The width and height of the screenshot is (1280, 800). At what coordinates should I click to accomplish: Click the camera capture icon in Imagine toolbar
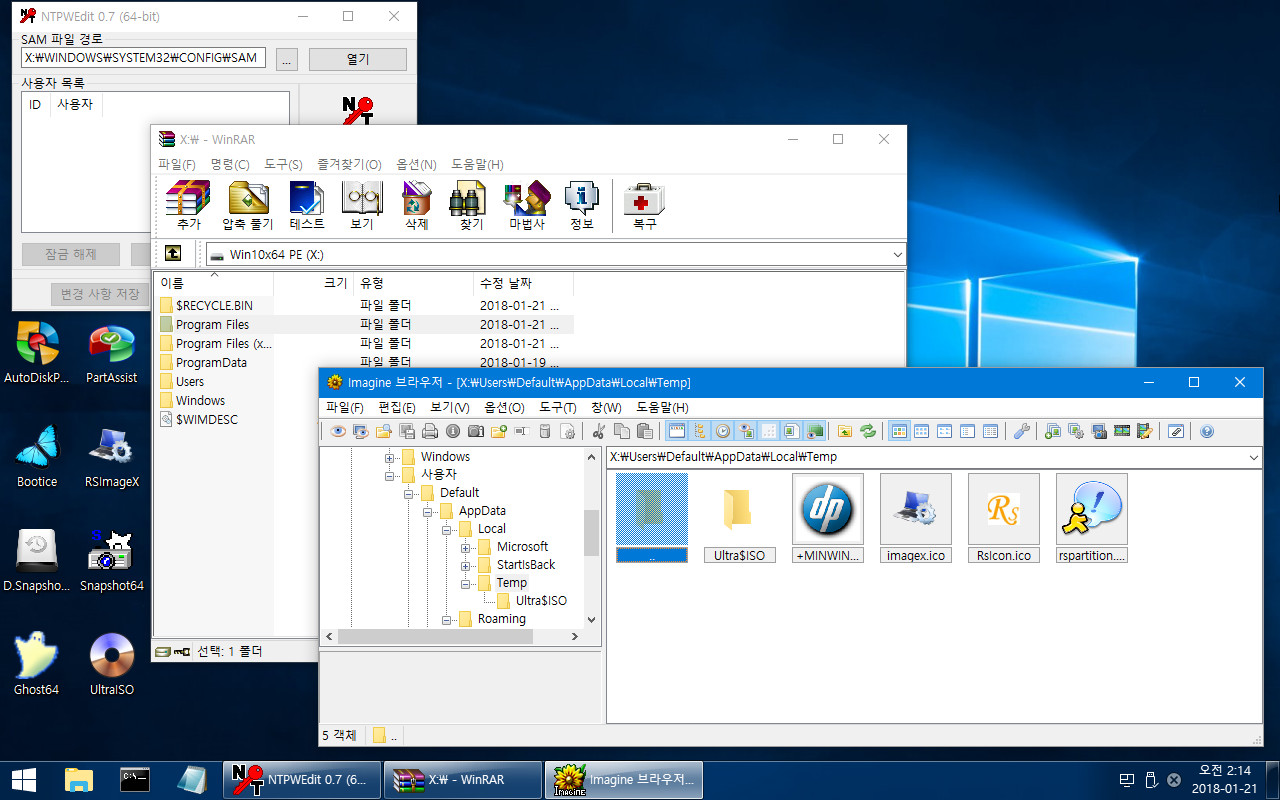click(x=476, y=431)
